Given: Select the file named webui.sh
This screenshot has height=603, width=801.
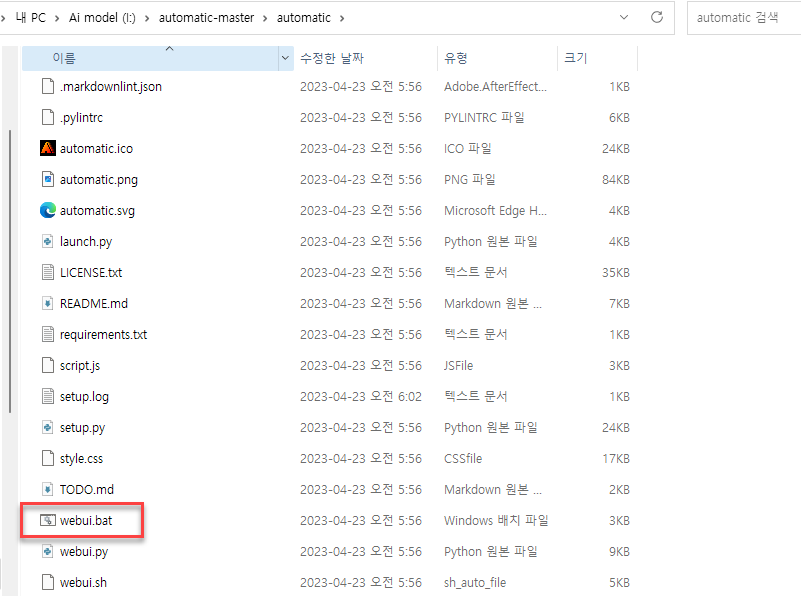Looking at the screenshot, I should click(x=83, y=583).
